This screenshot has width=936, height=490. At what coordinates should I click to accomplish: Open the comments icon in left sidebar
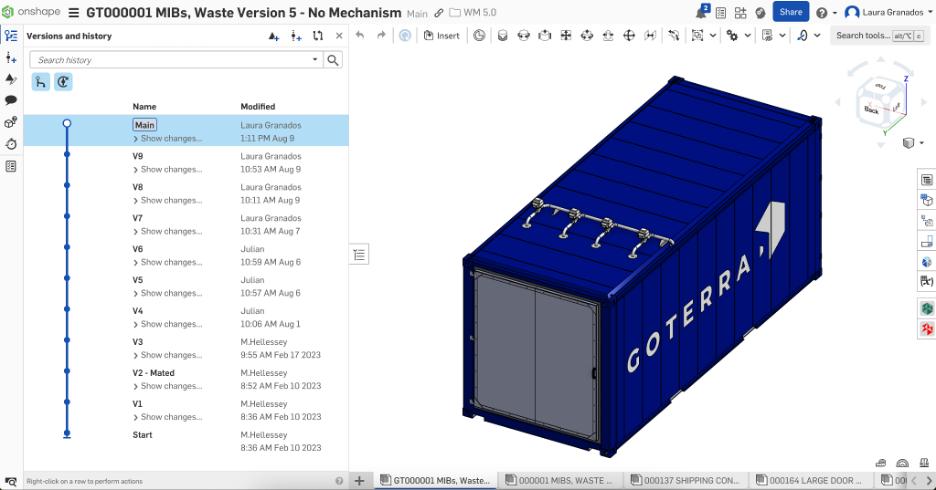pyautogui.click(x=11, y=100)
